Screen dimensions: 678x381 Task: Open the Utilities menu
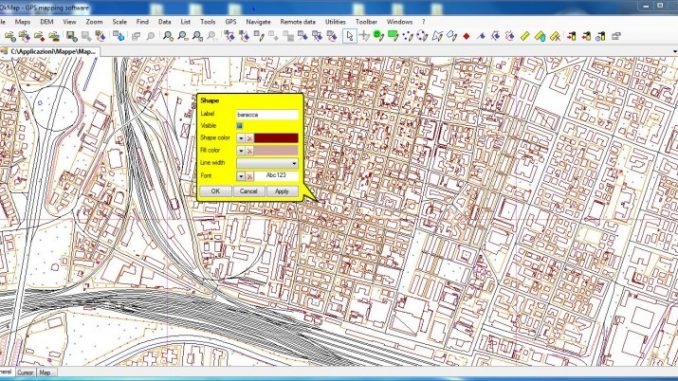pyautogui.click(x=335, y=22)
